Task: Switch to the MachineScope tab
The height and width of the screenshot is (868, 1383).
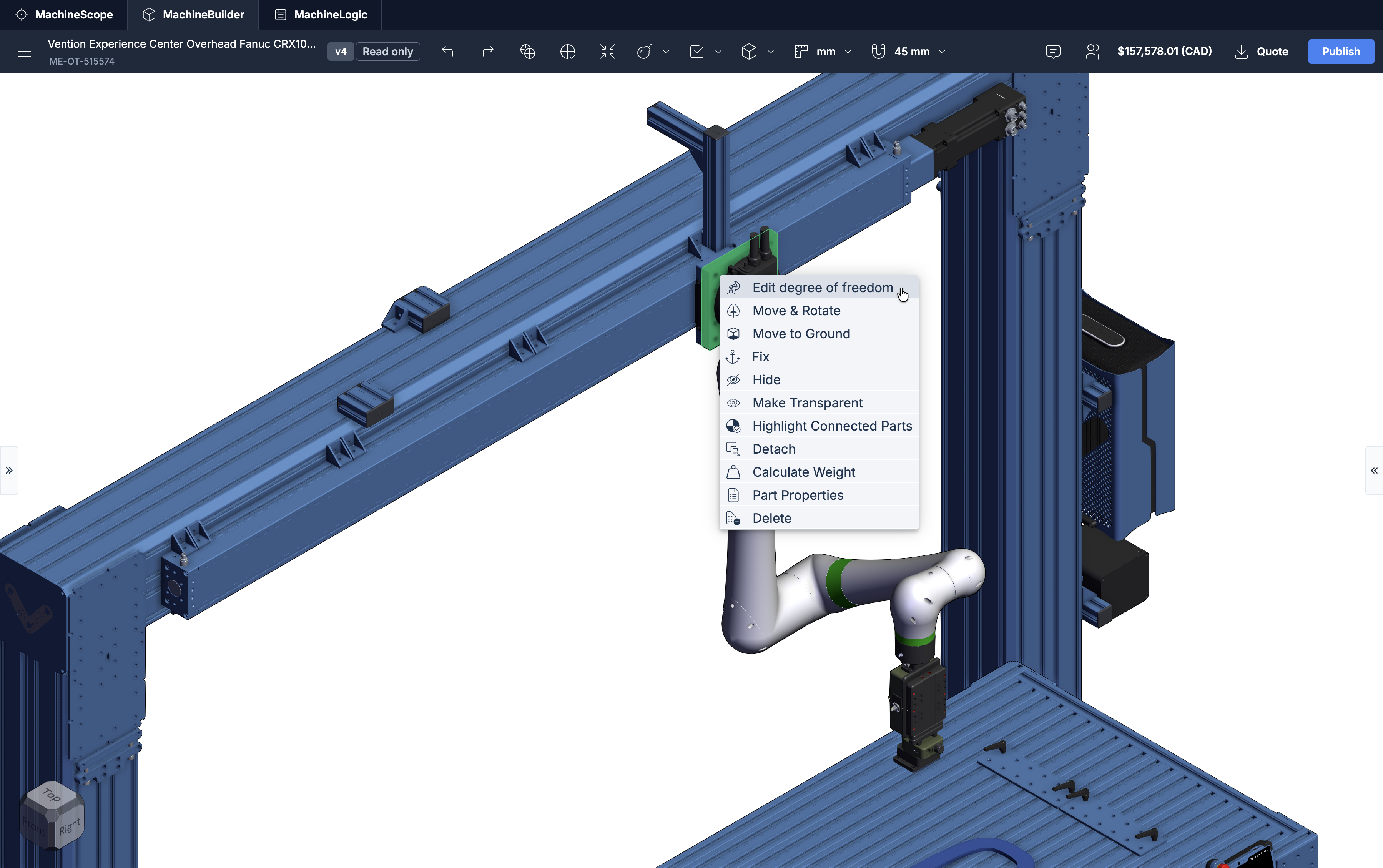Action: point(64,15)
